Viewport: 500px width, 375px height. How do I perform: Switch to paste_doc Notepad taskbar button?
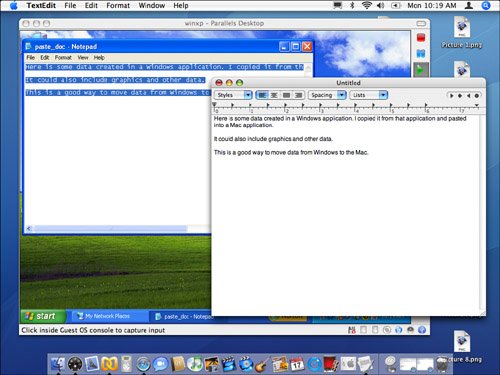183,316
